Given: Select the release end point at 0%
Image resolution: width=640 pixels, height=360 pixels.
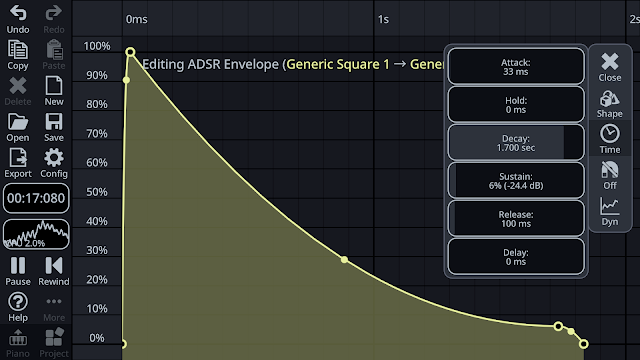Looking at the screenshot, I should tap(584, 344).
